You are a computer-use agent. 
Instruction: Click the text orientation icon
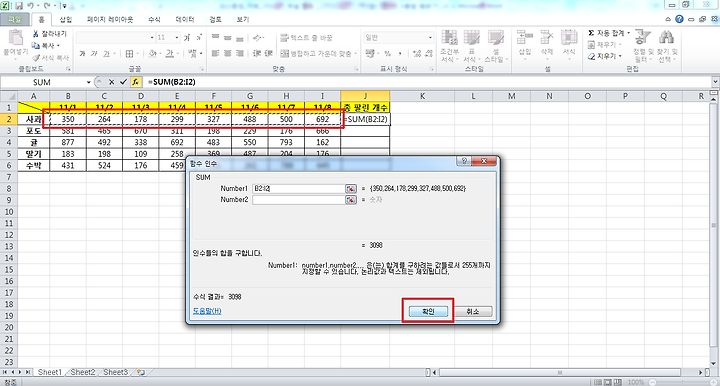258,38
